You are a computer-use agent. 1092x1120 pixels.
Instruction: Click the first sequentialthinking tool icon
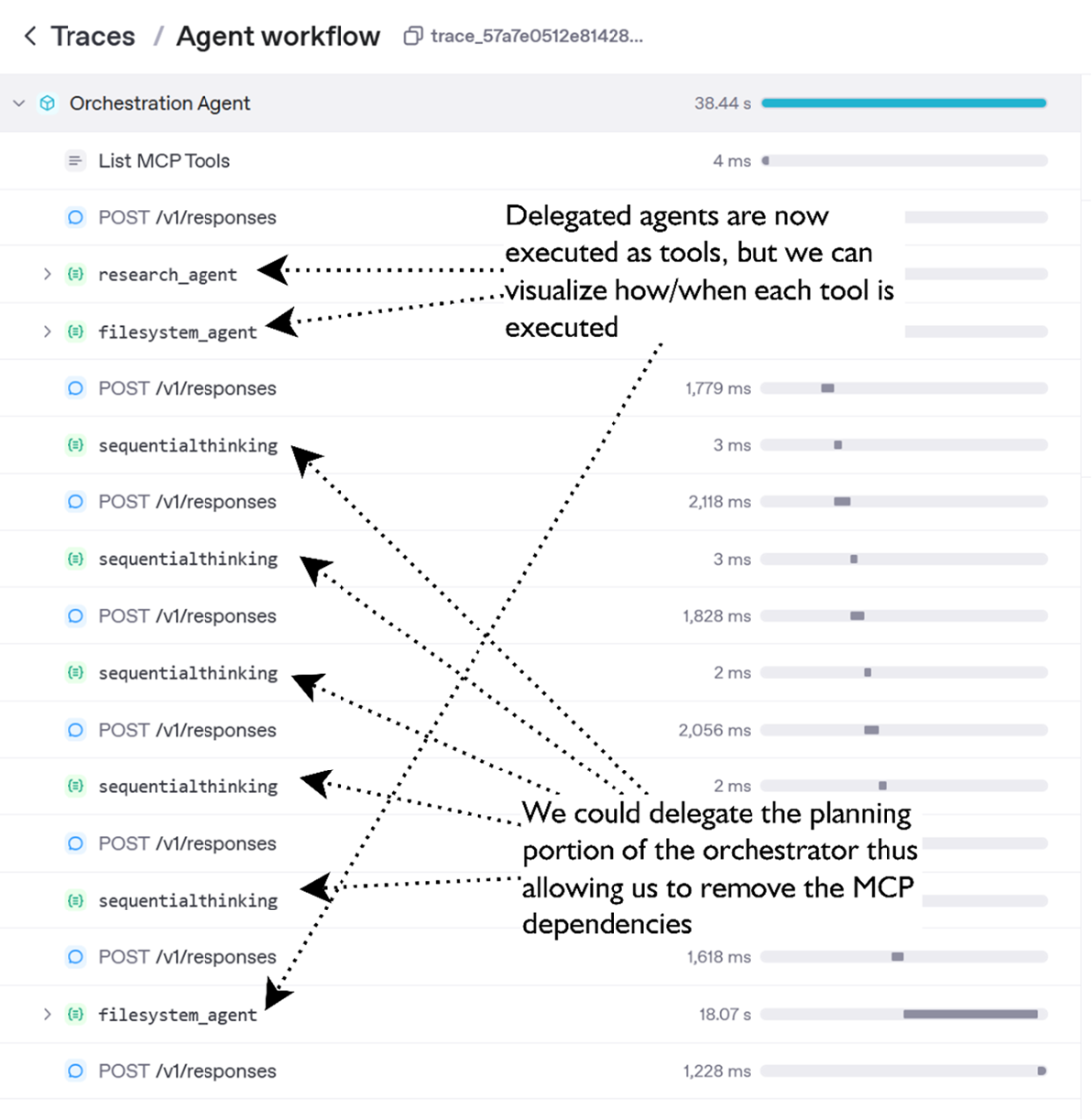(75, 446)
